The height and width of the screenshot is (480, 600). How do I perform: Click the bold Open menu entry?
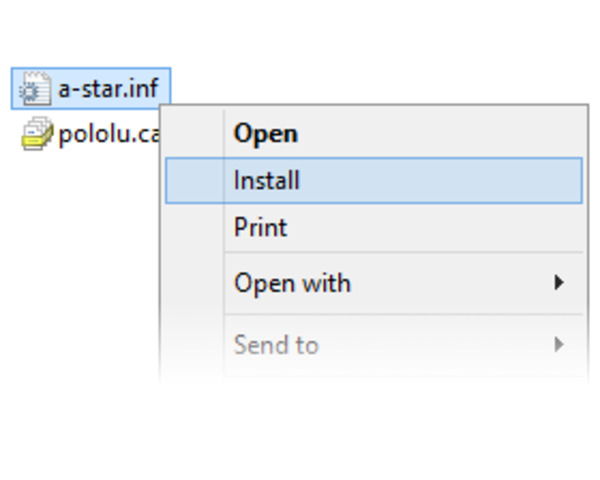coord(265,133)
